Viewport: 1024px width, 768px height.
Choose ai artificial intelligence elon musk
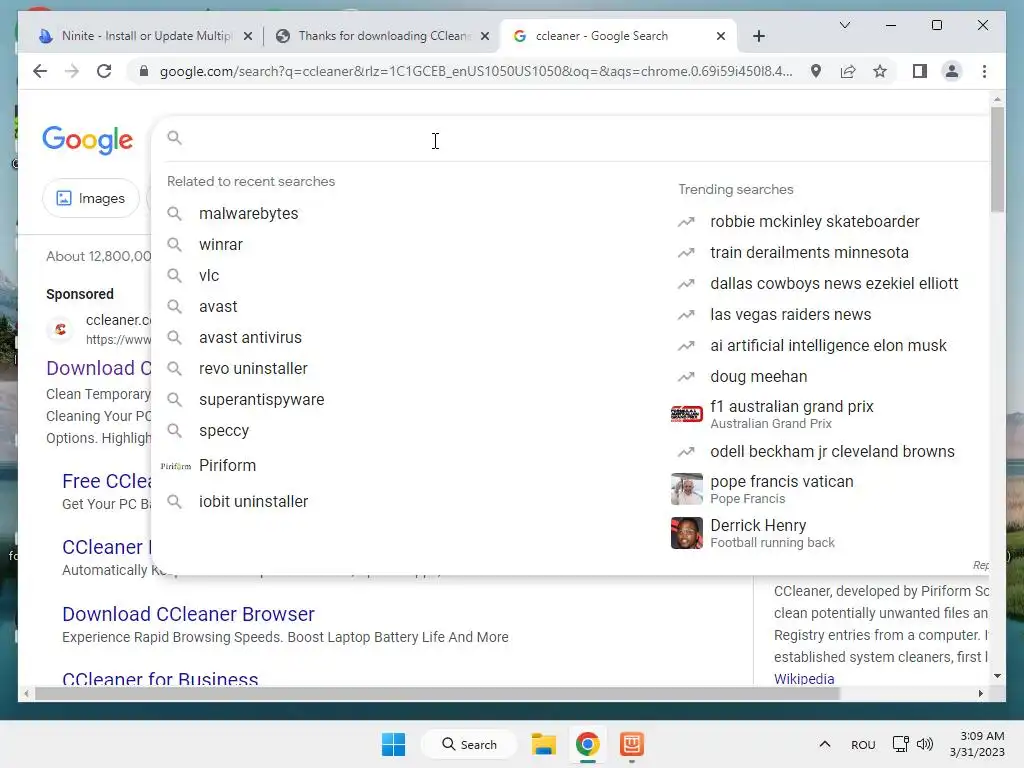(x=828, y=345)
